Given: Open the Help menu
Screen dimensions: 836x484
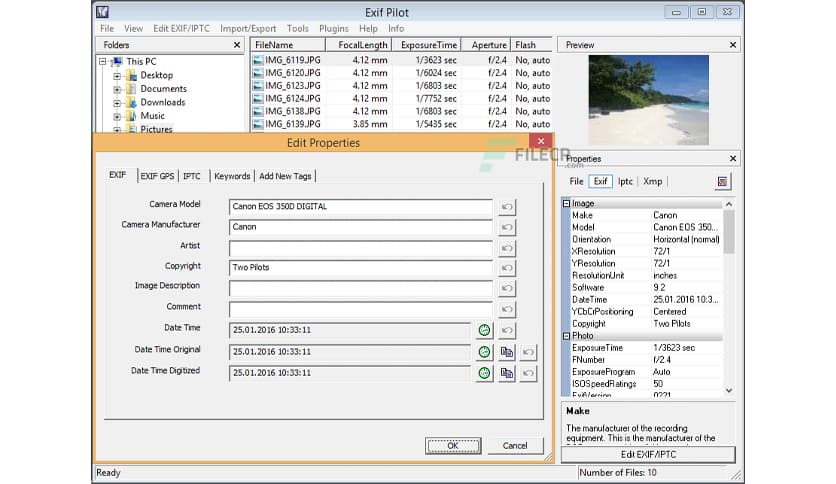Looking at the screenshot, I should tap(368, 28).
